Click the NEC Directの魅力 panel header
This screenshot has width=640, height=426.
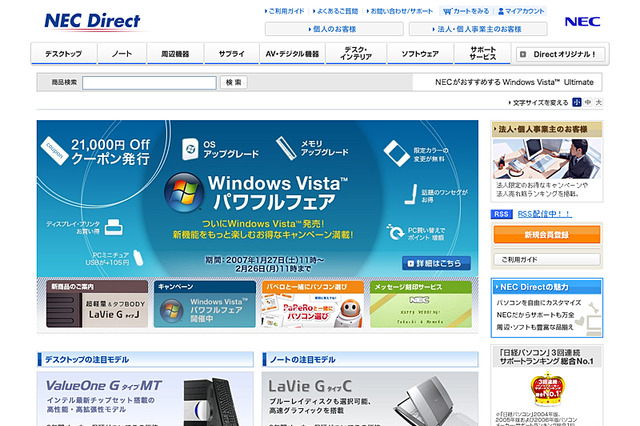pos(547,287)
